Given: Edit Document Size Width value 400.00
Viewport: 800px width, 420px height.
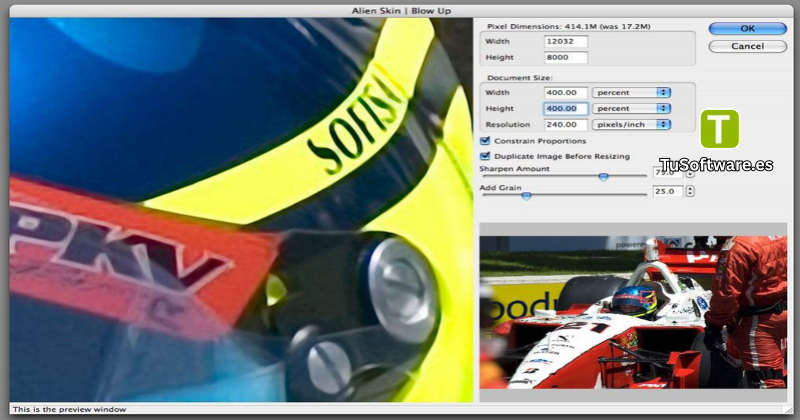Looking at the screenshot, I should coord(566,92).
